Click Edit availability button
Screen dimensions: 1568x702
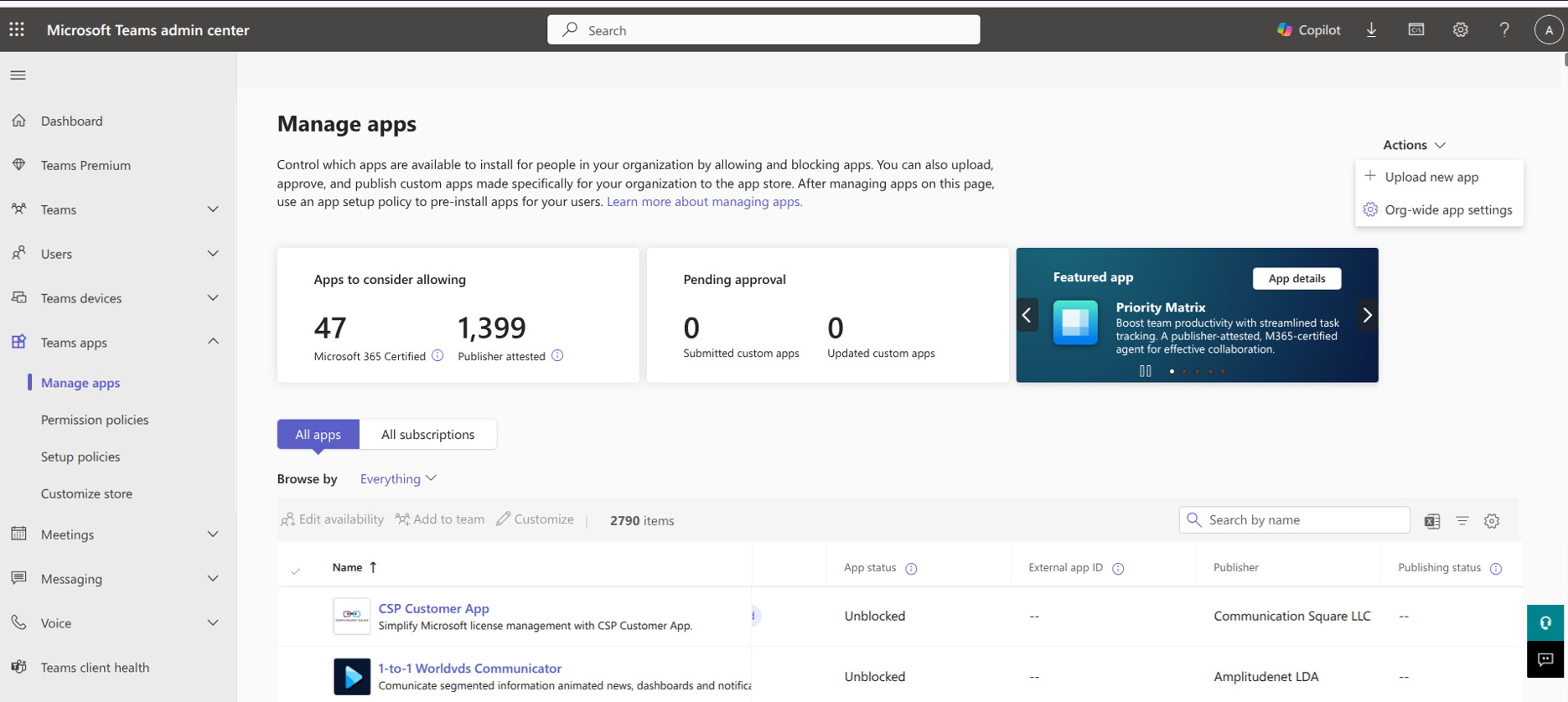tap(332, 519)
